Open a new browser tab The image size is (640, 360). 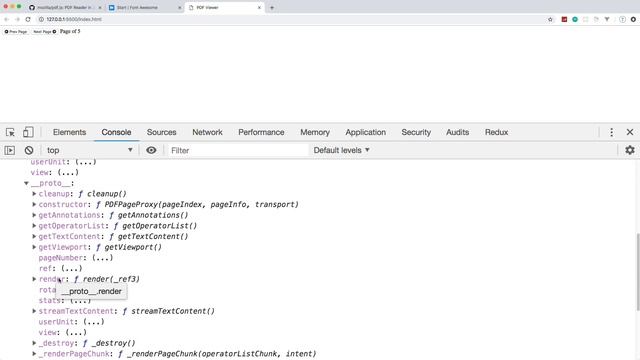click(272, 7)
